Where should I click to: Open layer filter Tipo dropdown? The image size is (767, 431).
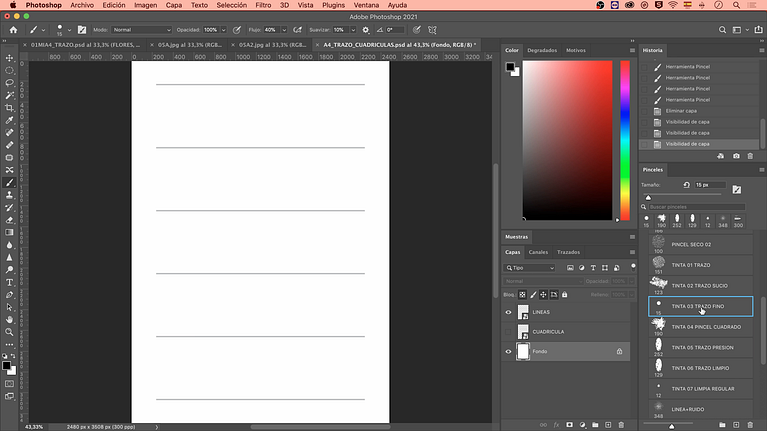[x=530, y=268]
